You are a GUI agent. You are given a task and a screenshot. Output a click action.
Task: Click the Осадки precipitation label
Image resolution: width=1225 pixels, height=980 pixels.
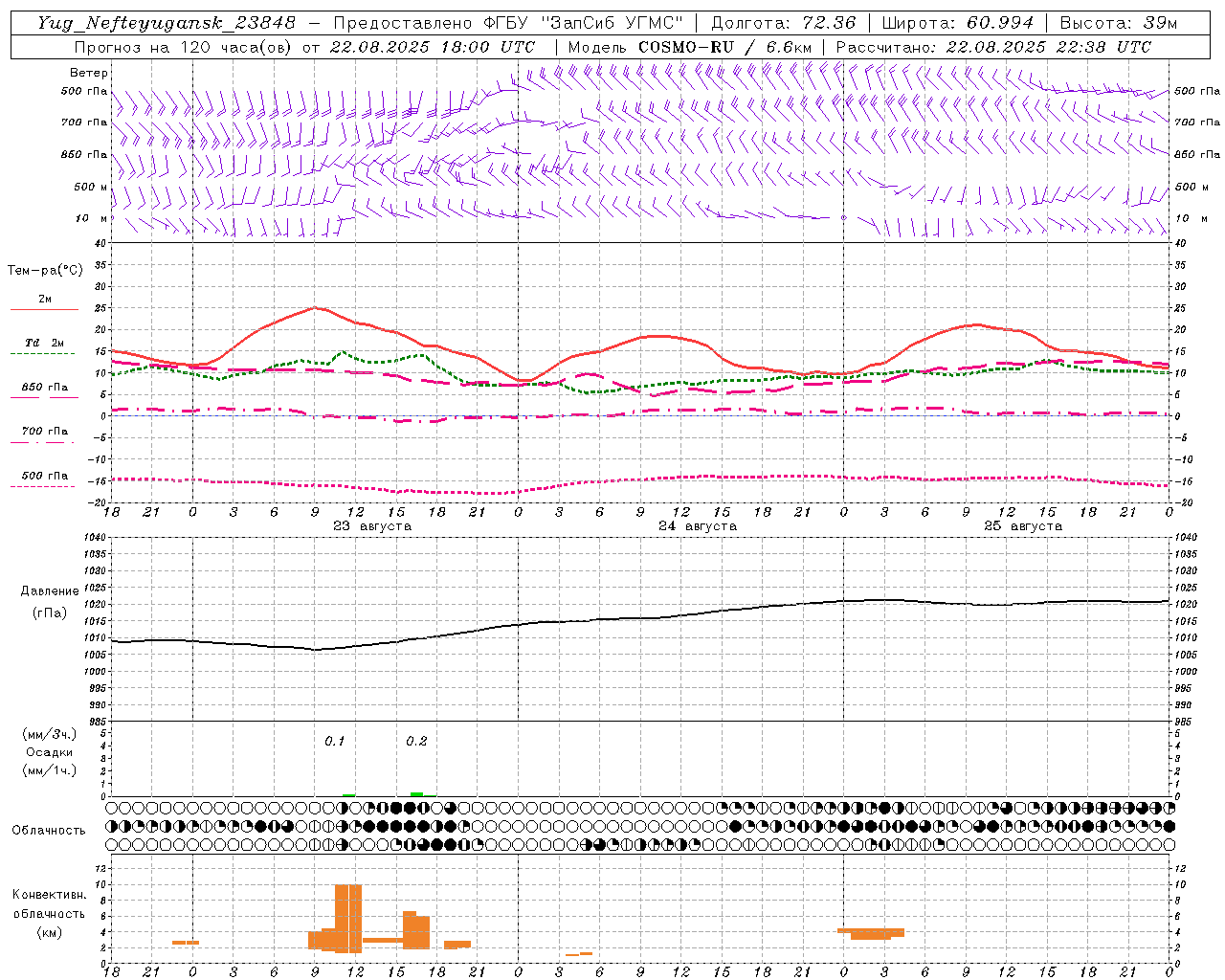[x=49, y=752]
